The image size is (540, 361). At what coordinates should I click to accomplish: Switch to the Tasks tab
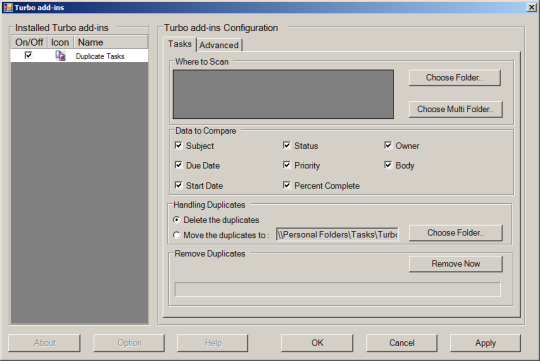pos(179,44)
